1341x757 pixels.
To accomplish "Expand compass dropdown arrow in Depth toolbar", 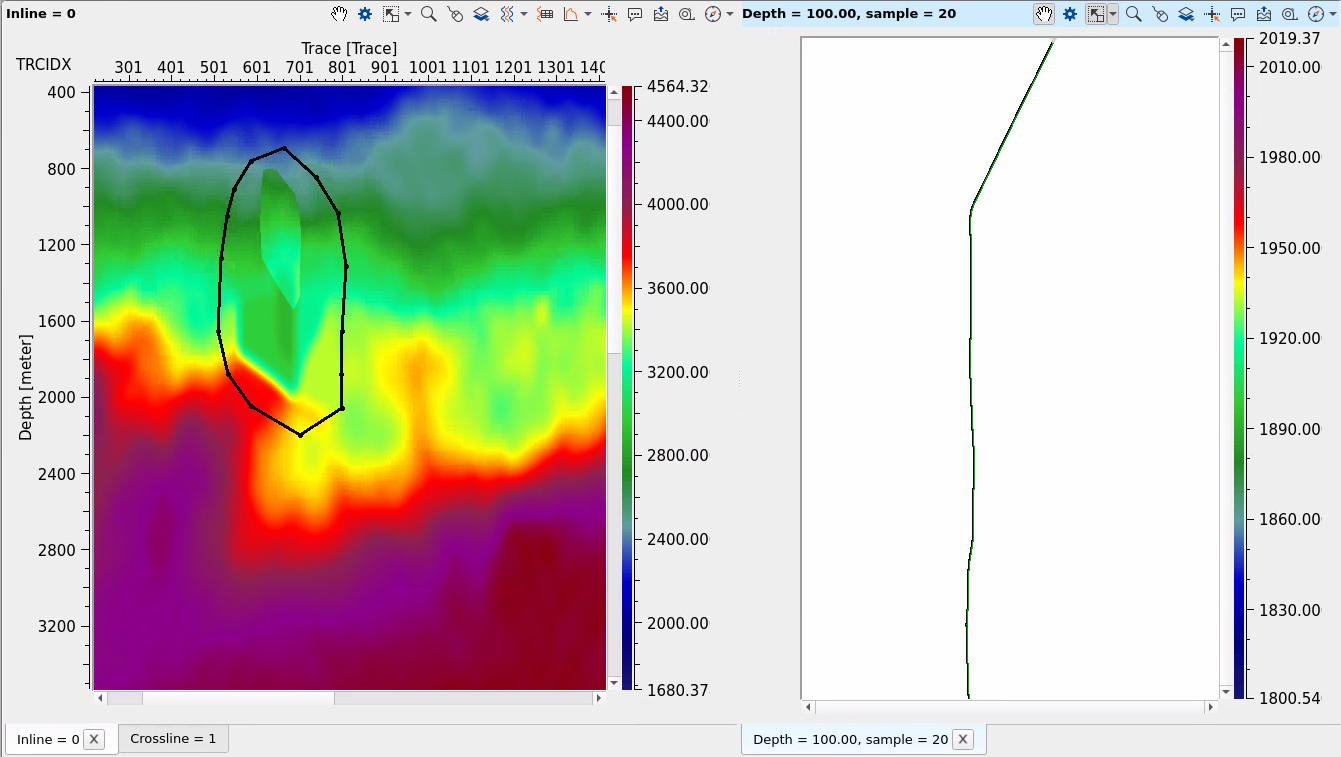I will 1333,14.
